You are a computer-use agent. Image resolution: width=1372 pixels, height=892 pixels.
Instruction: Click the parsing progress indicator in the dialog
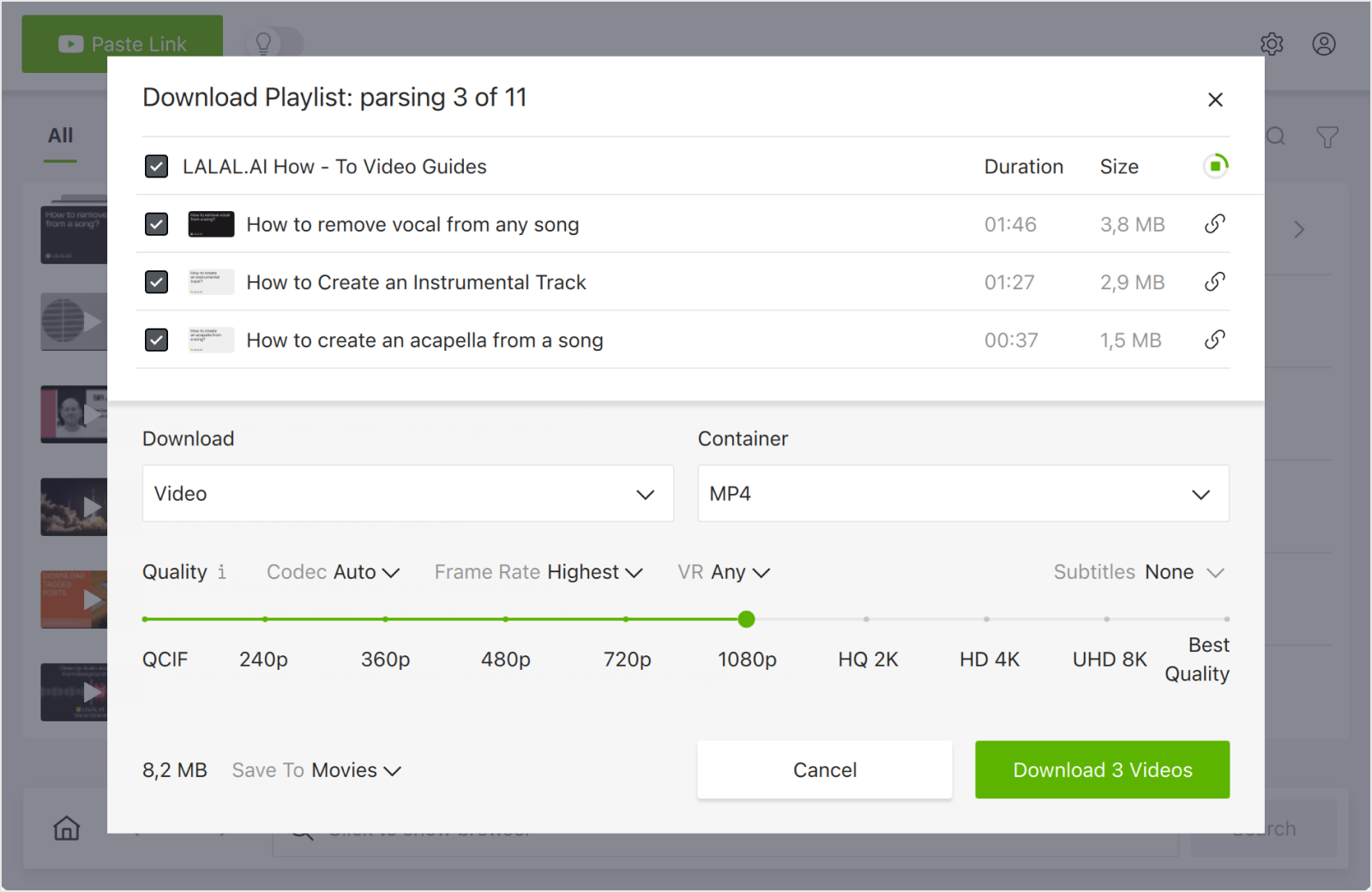tap(1216, 166)
